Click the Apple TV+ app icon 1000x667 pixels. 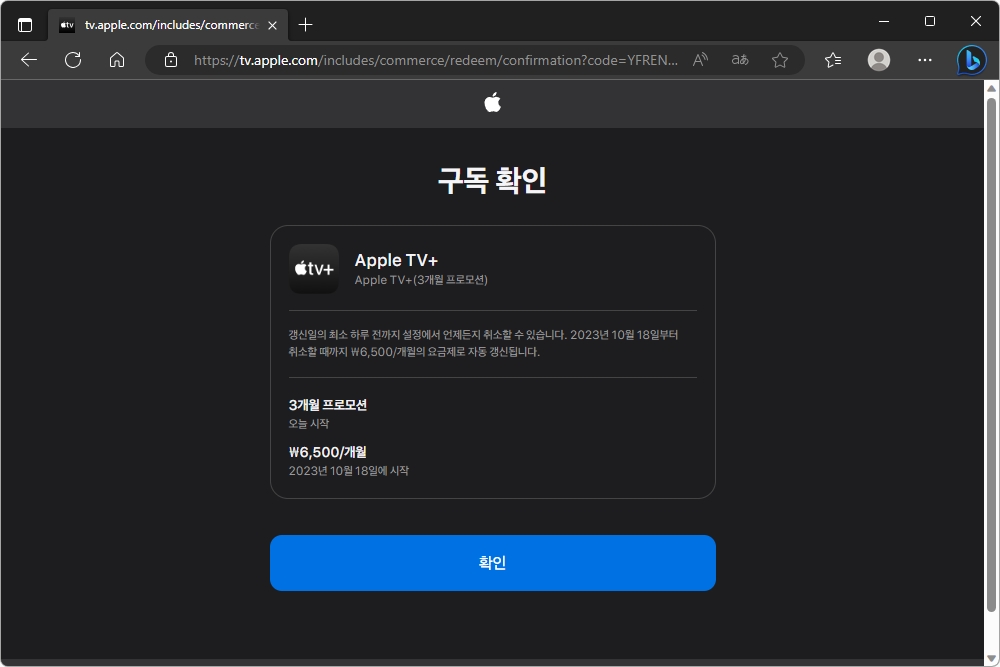[314, 268]
